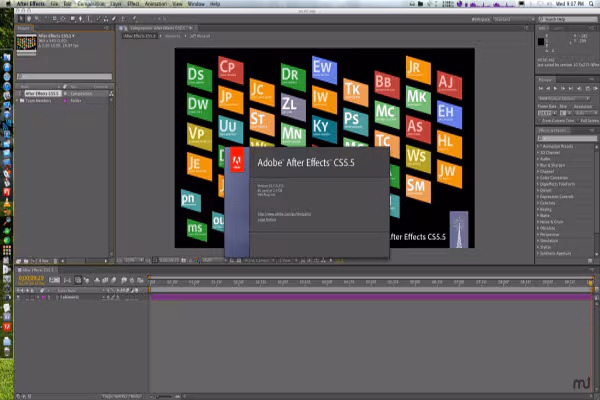Open the Graph Editor in the timeline
This screenshot has height=400, width=600.
tap(140, 280)
